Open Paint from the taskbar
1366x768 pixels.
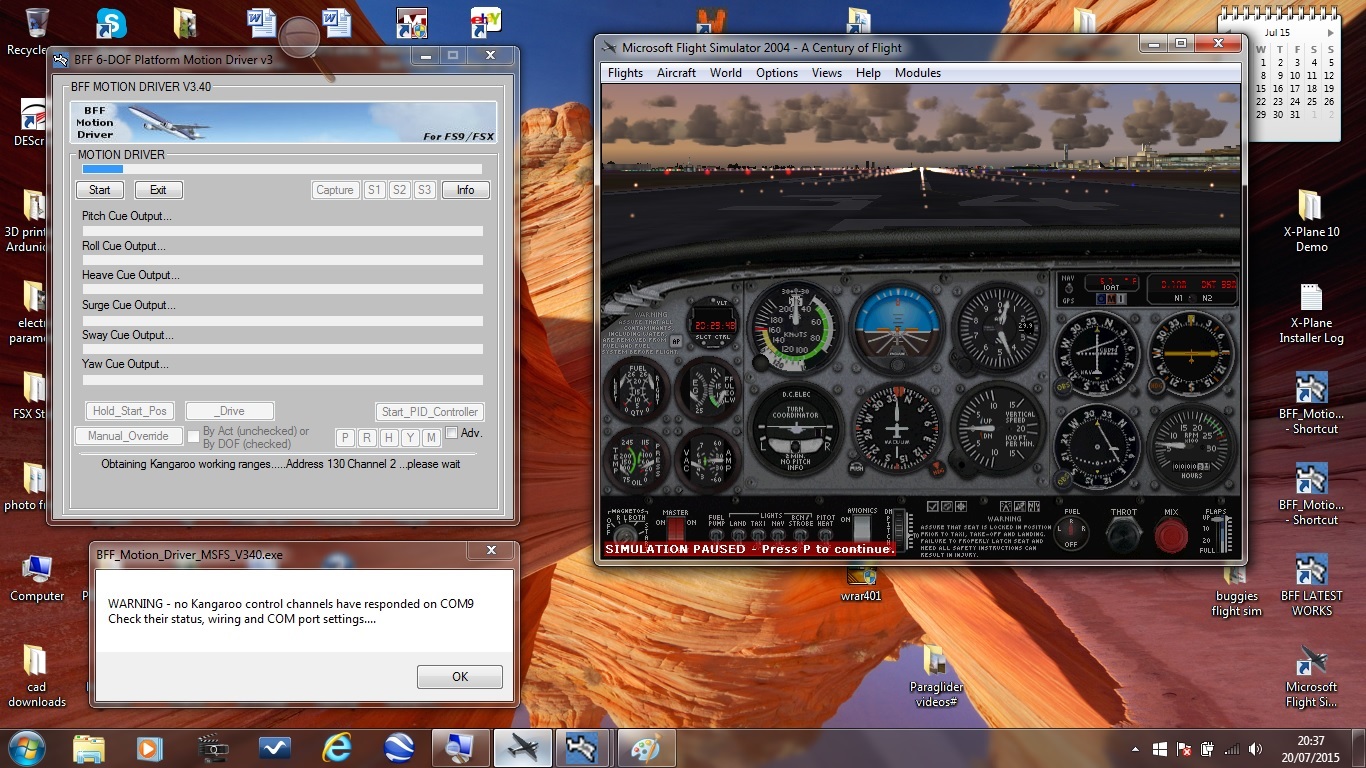point(646,747)
